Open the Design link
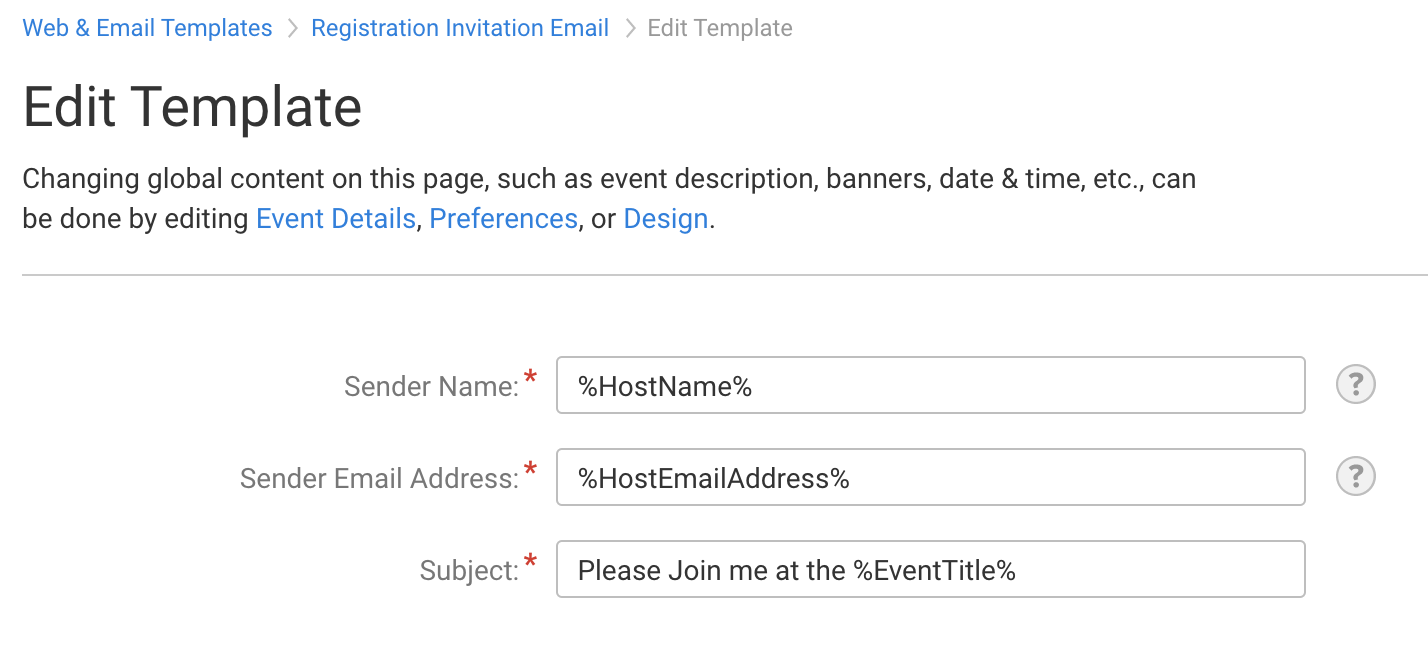1428x660 pixels. pos(665,218)
